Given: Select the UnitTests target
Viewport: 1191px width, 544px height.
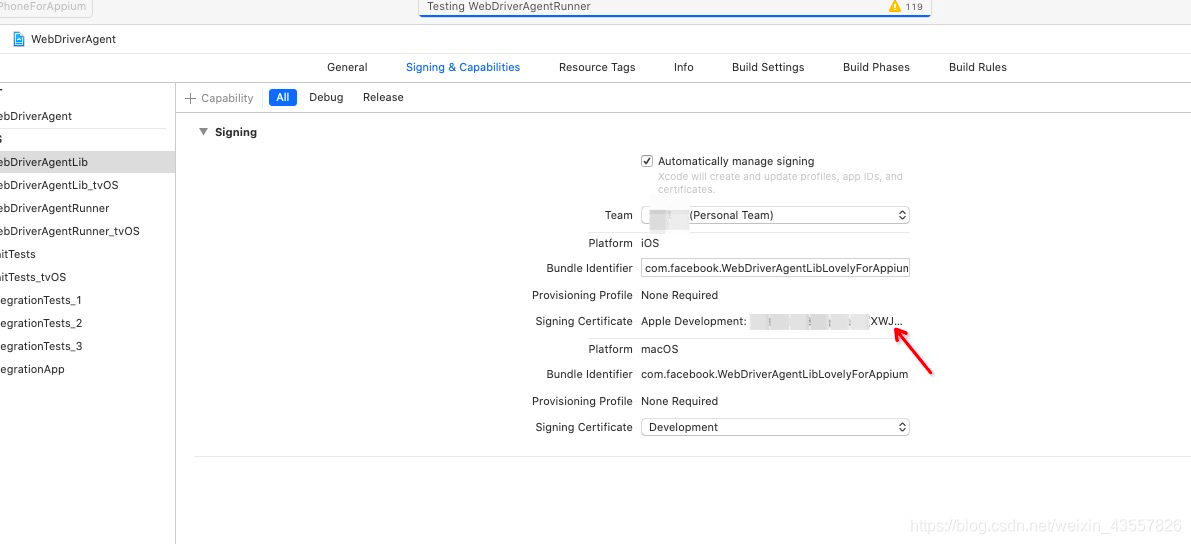Looking at the screenshot, I should click(x=87, y=254).
